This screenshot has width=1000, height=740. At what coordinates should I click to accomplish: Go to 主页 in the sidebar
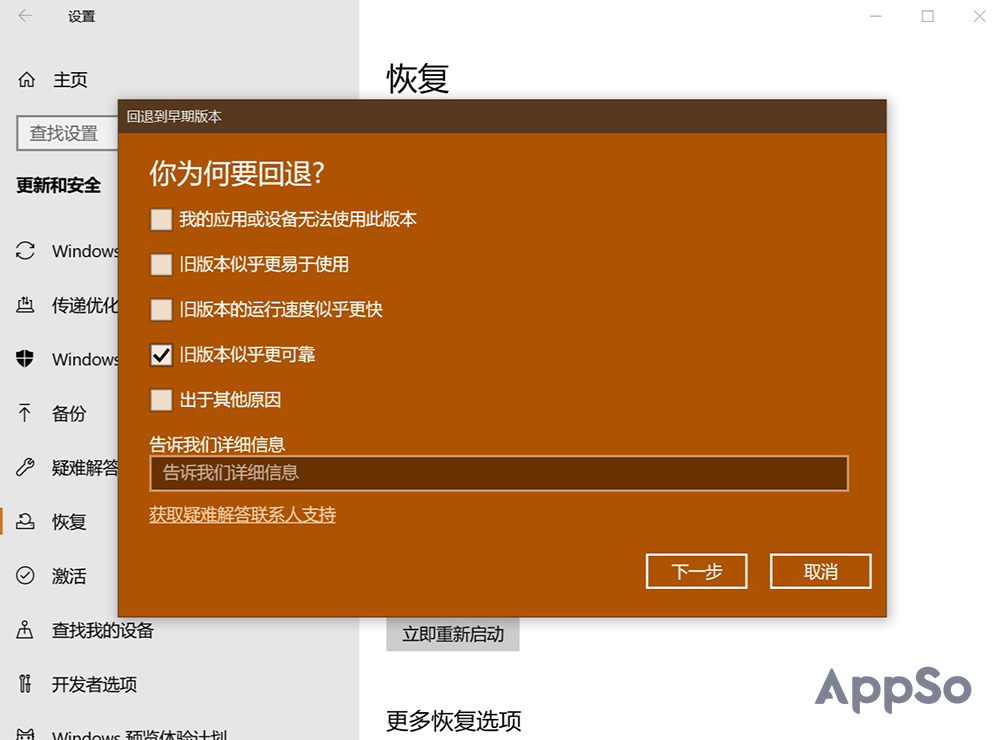pyautogui.click(x=60, y=80)
